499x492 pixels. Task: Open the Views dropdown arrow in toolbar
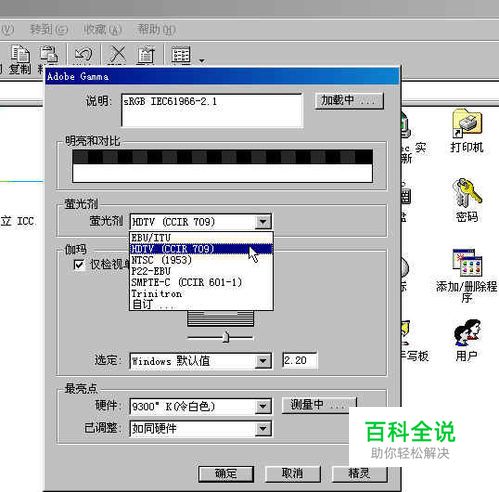(x=202, y=60)
